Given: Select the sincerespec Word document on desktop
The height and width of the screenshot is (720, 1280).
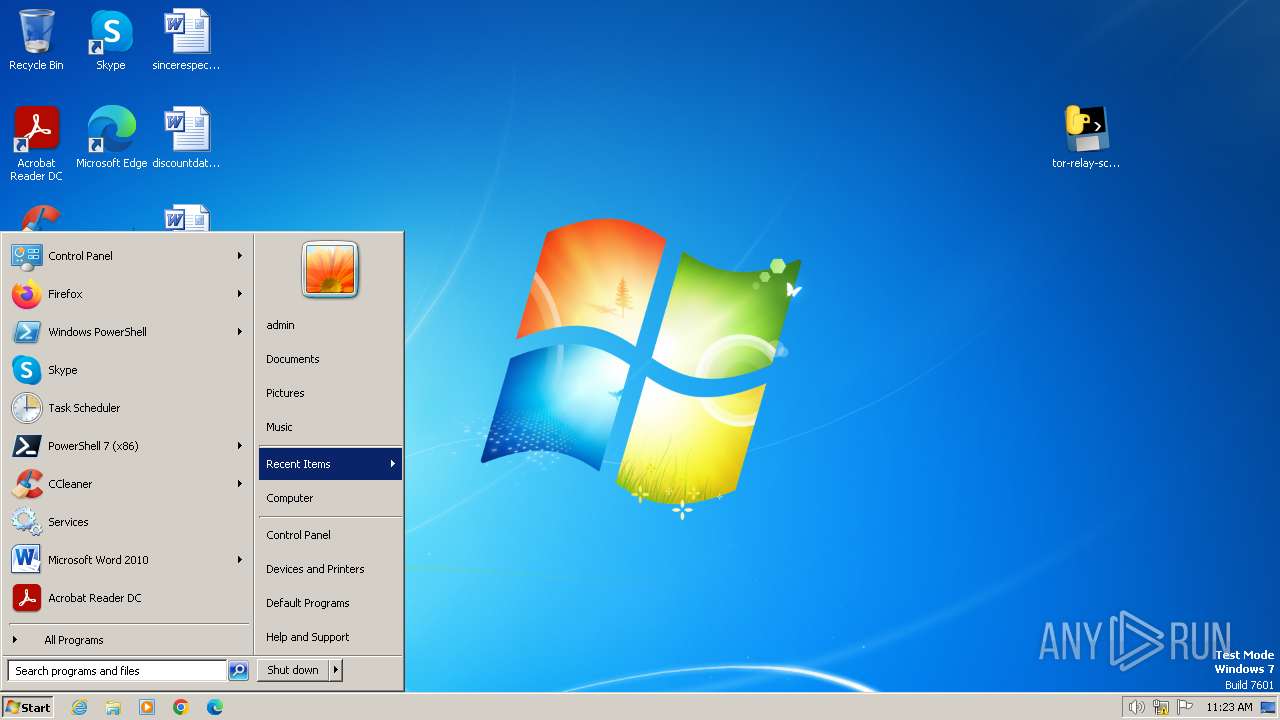Looking at the screenshot, I should pos(186,40).
